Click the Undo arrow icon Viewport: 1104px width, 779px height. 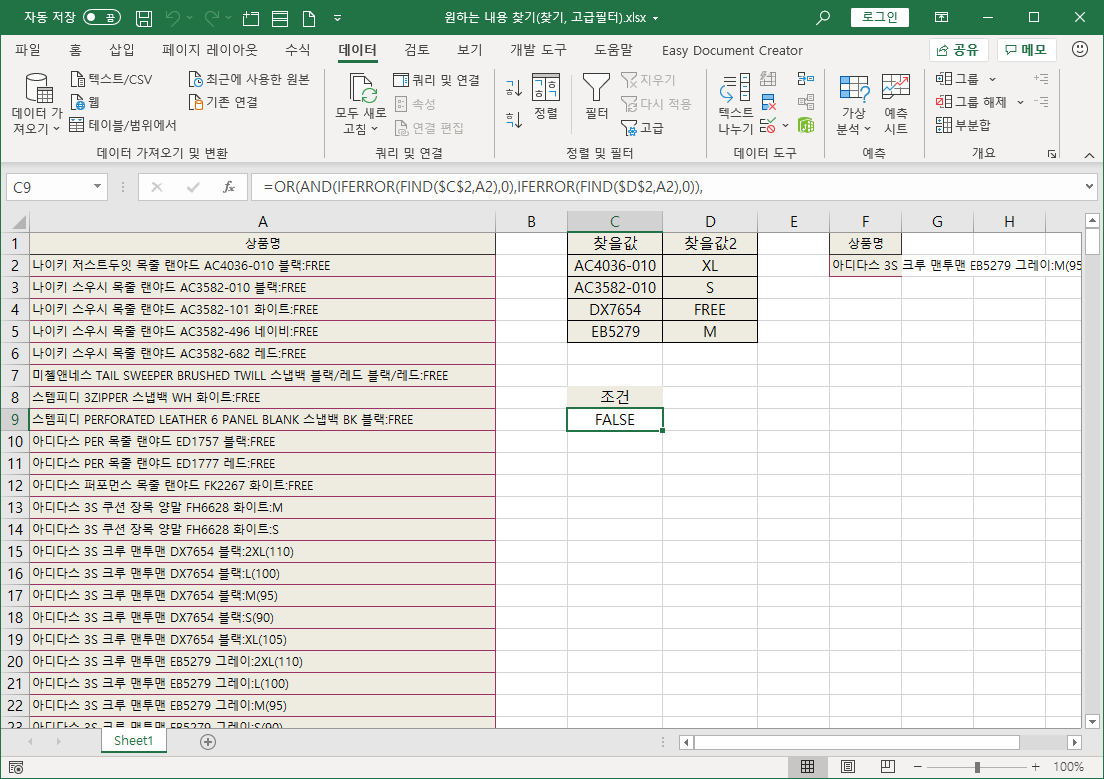click(172, 18)
